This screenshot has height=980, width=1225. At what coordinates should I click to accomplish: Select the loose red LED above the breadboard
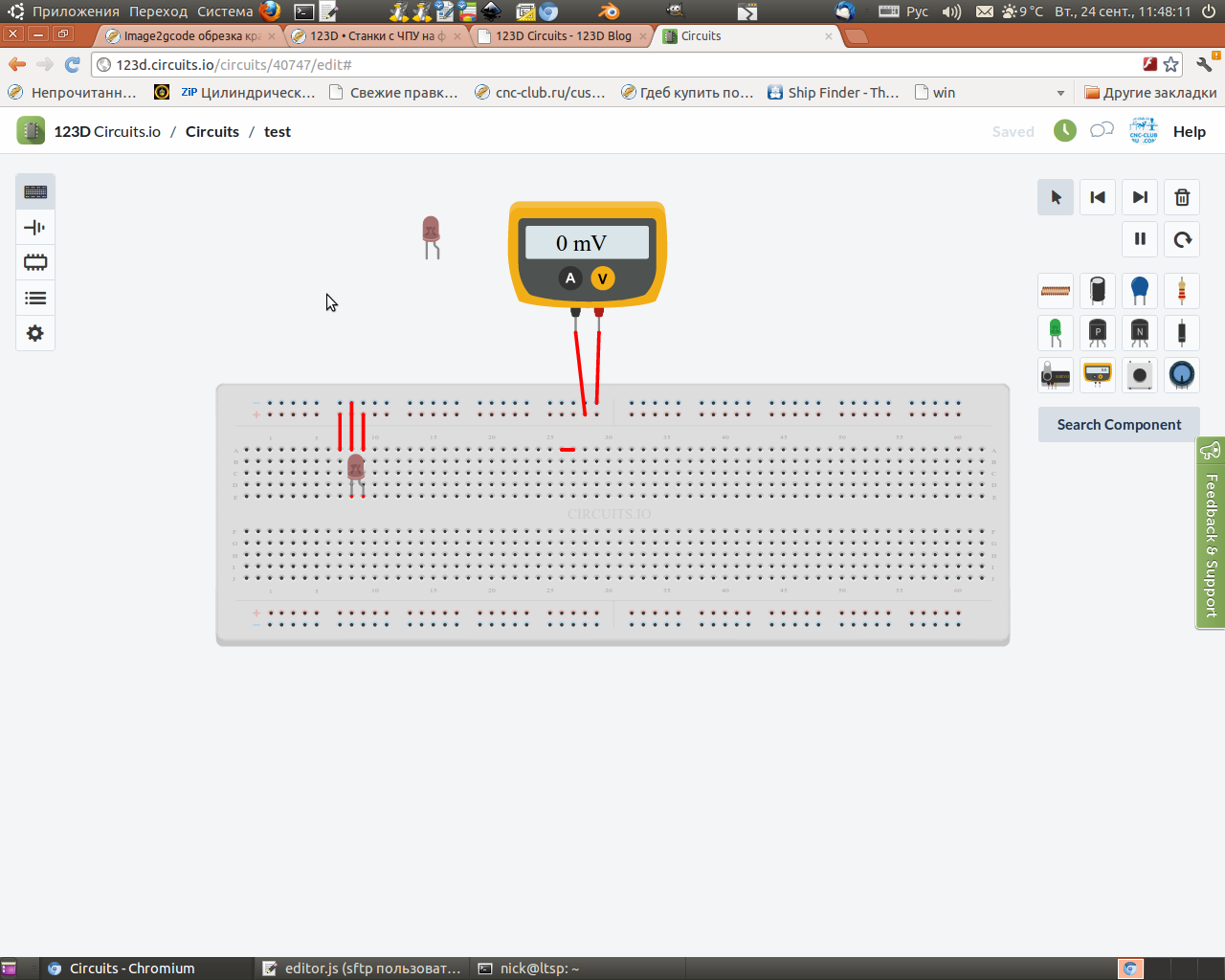[431, 235]
